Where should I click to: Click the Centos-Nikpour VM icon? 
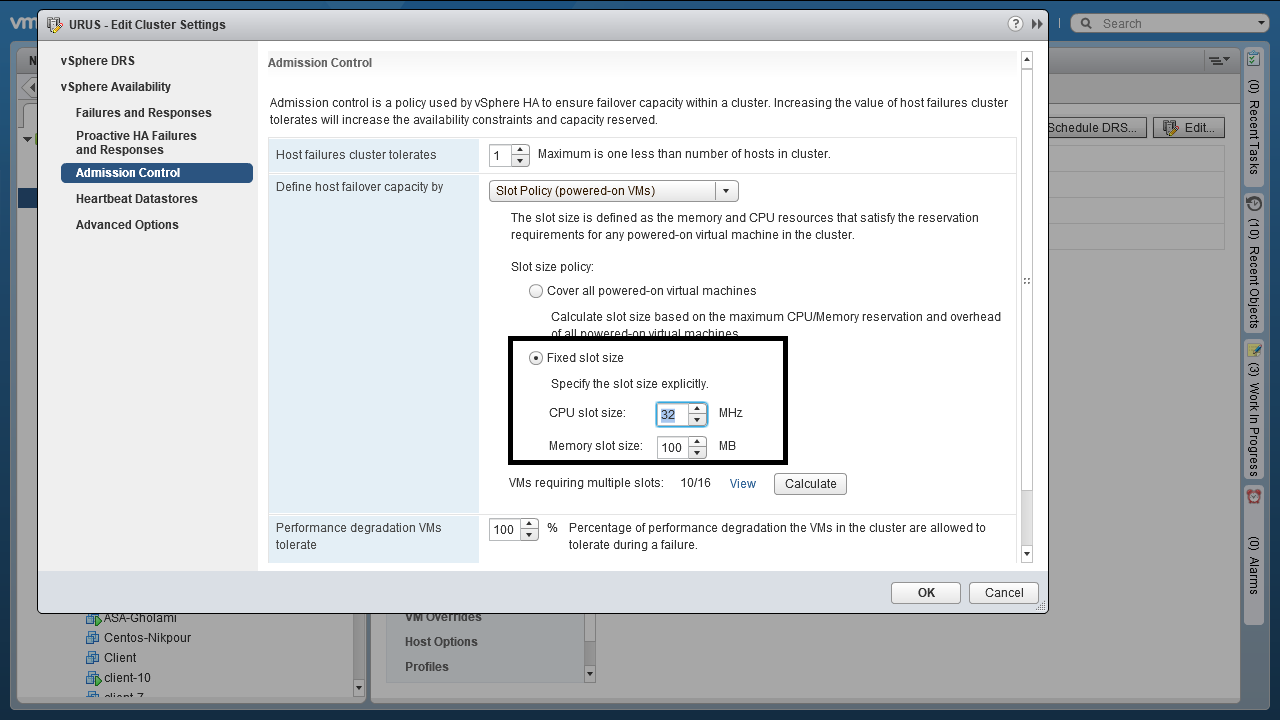[94, 638]
